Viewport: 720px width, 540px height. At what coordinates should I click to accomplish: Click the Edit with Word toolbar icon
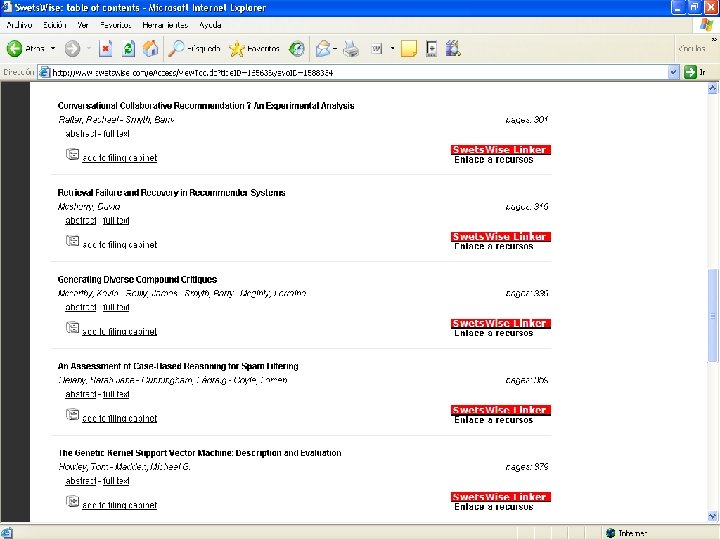click(377, 48)
